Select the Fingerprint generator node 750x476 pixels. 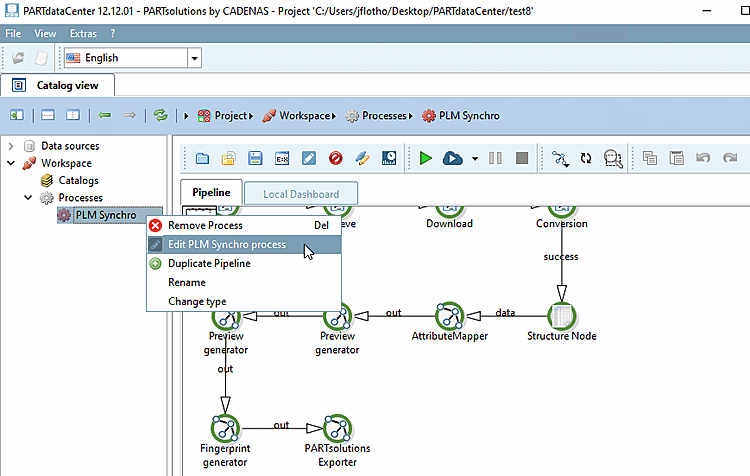click(x=225, y=428)
